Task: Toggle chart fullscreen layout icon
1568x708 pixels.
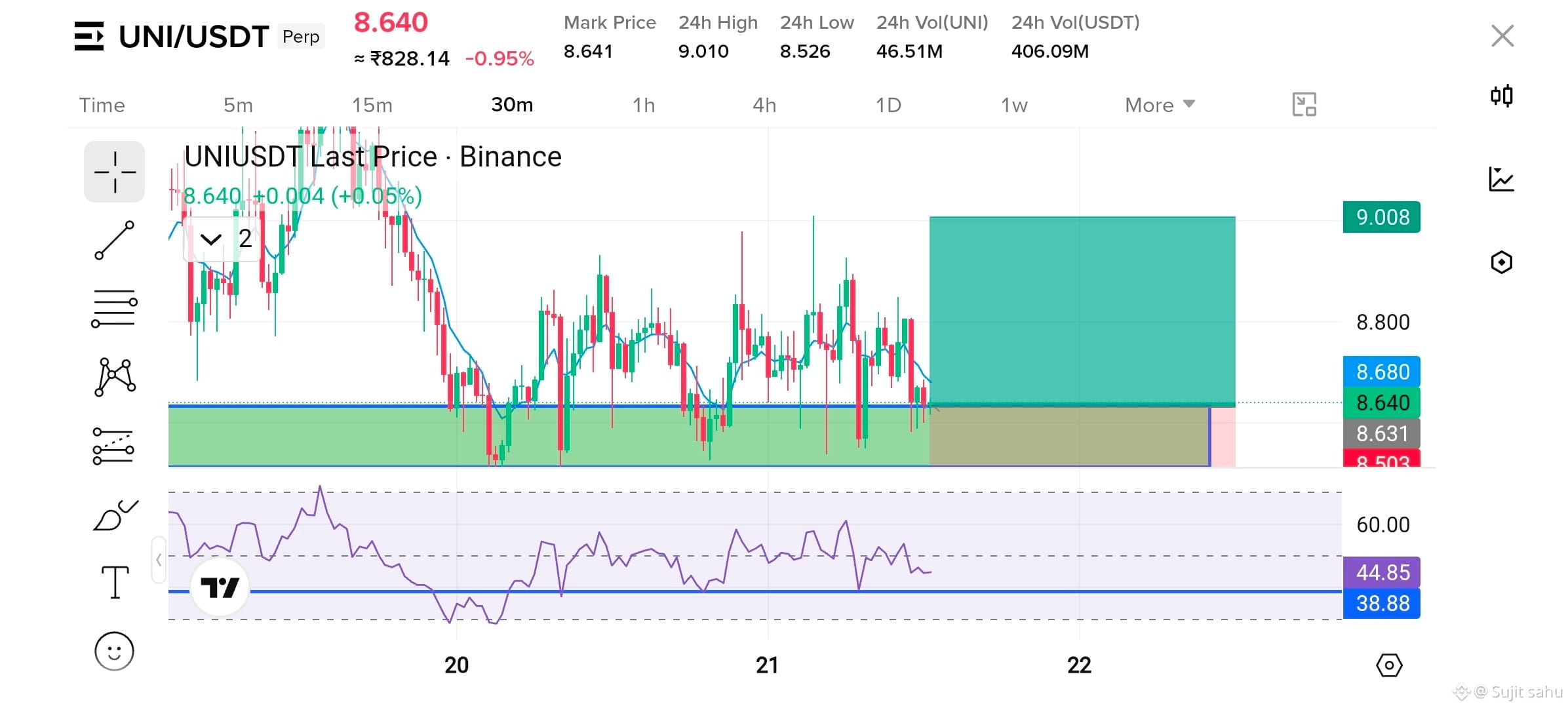Action: click(x=1304, y=105)
